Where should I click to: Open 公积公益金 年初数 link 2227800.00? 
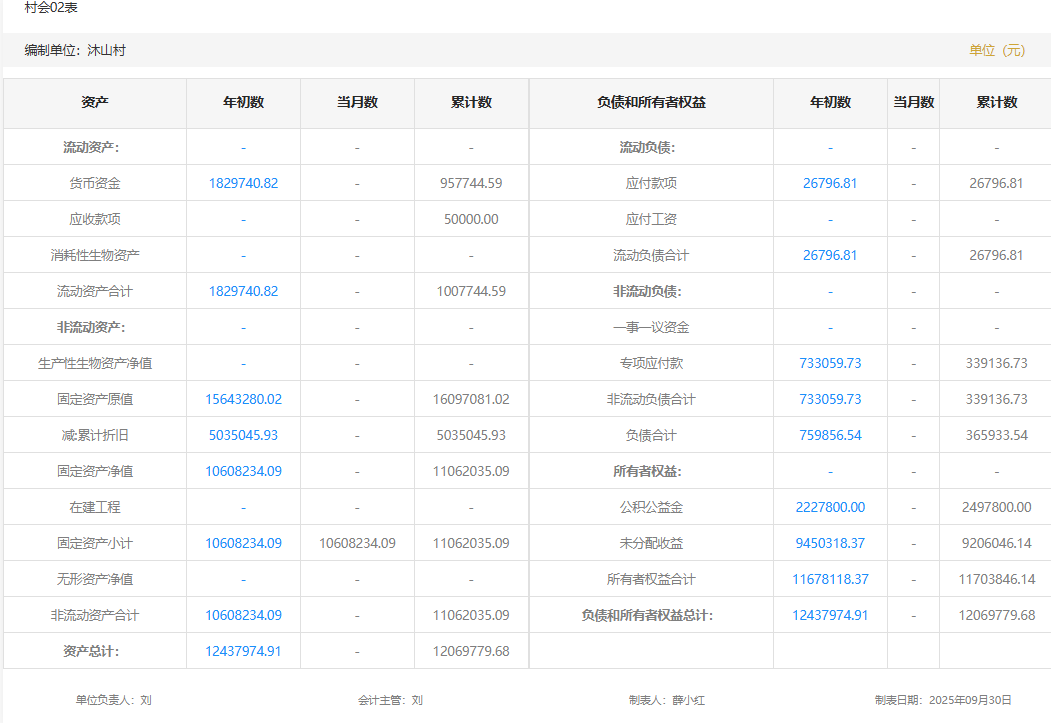tap(830, 507)
